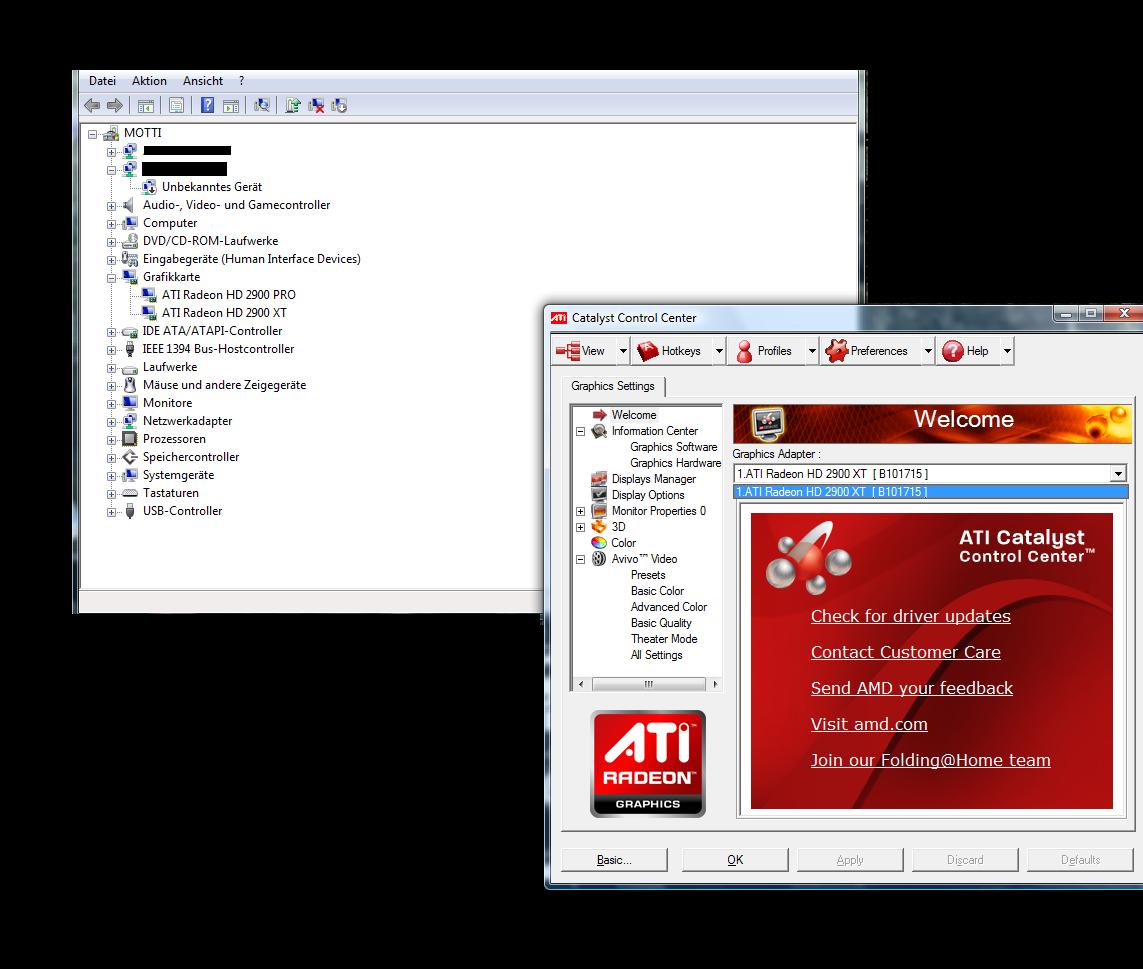Viewport: 1143px width, 969px height.
Task: Select the Graphics Settings tab
Action: (613, 386)
